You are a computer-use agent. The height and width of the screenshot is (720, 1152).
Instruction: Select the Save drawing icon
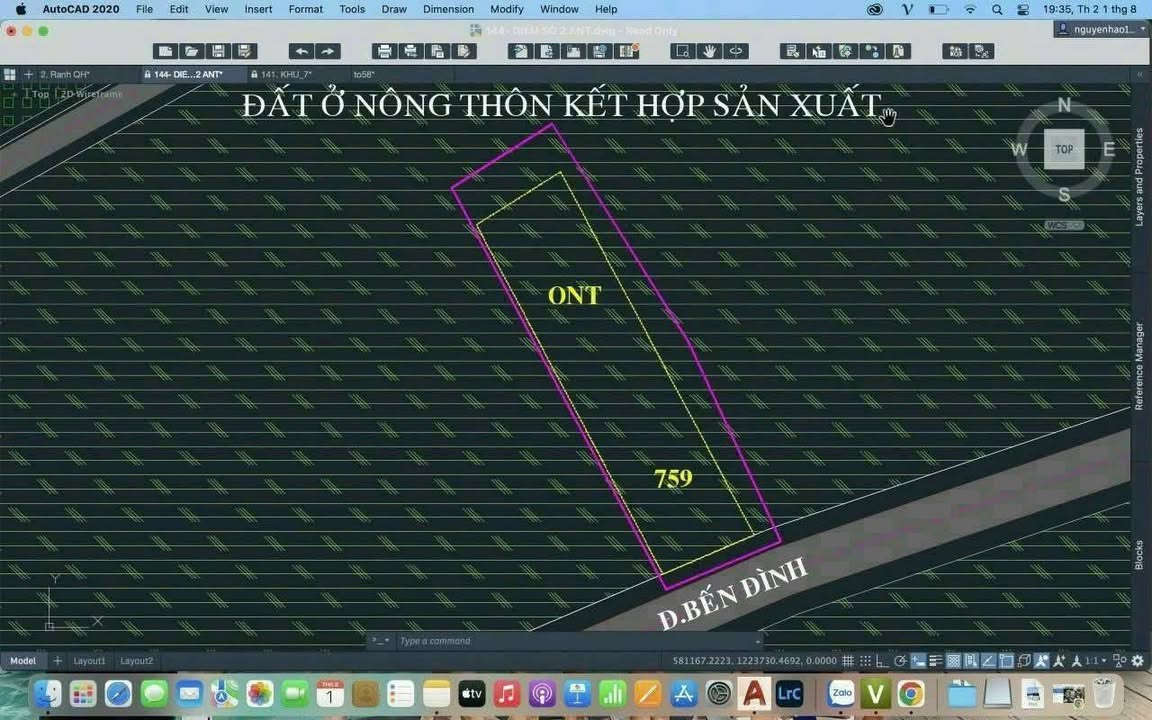[x=217, y=50]
